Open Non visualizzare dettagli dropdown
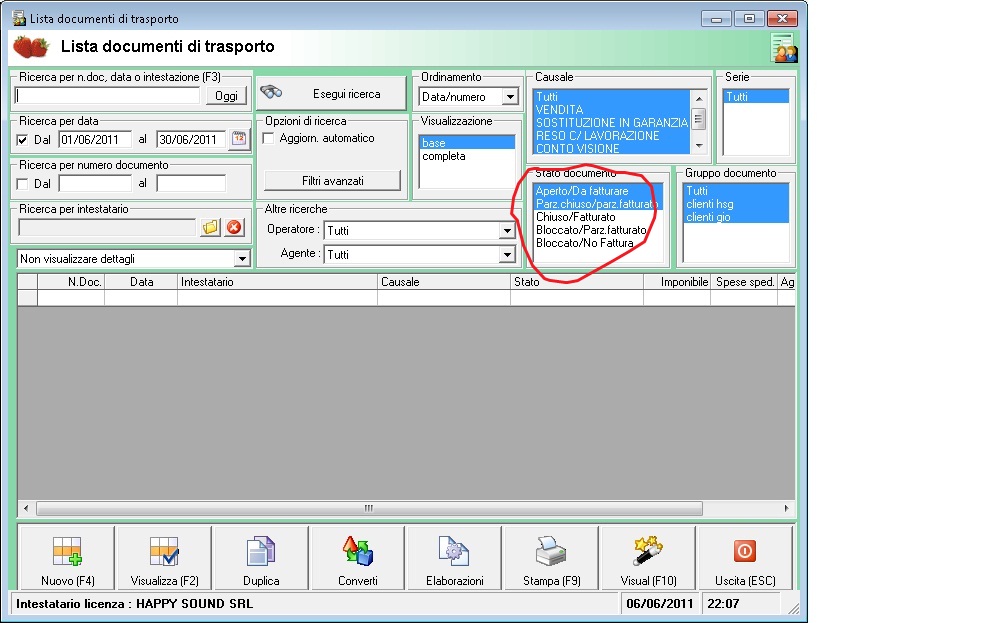The height and width of the screenshot is (623, 1005). pos(242,259)
